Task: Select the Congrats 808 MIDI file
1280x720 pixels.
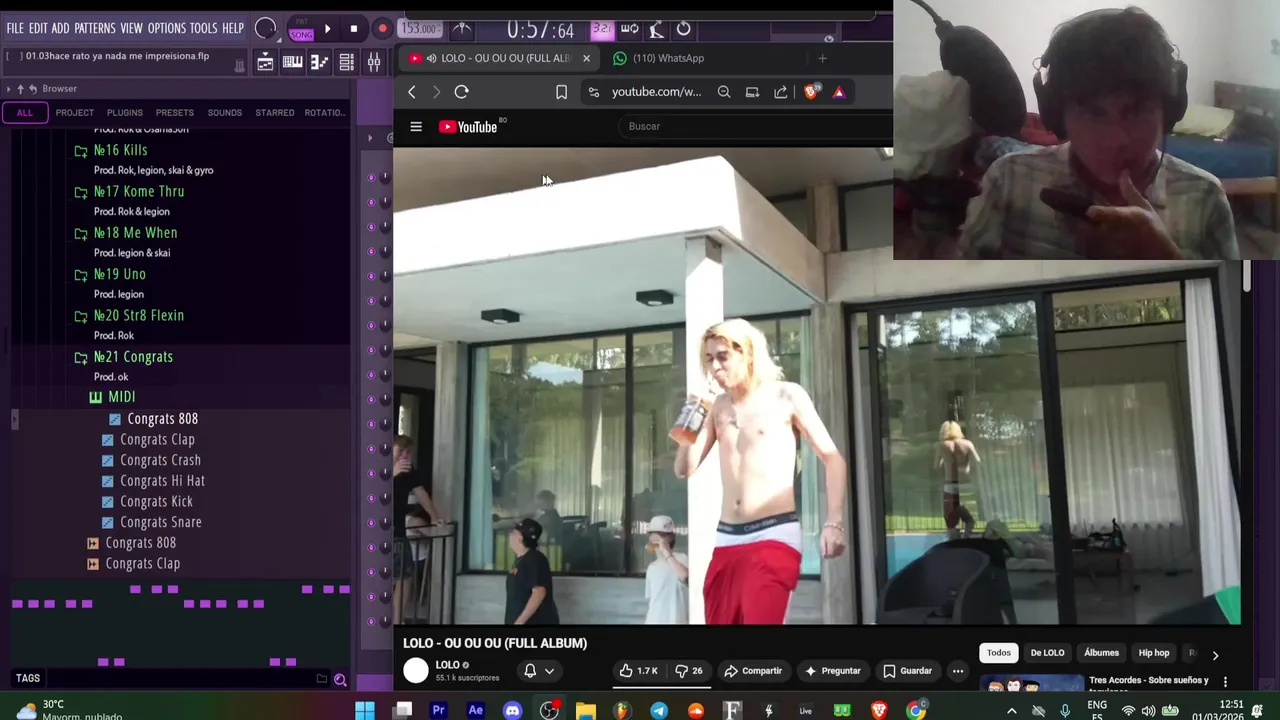Action: [x=153, y=419]
